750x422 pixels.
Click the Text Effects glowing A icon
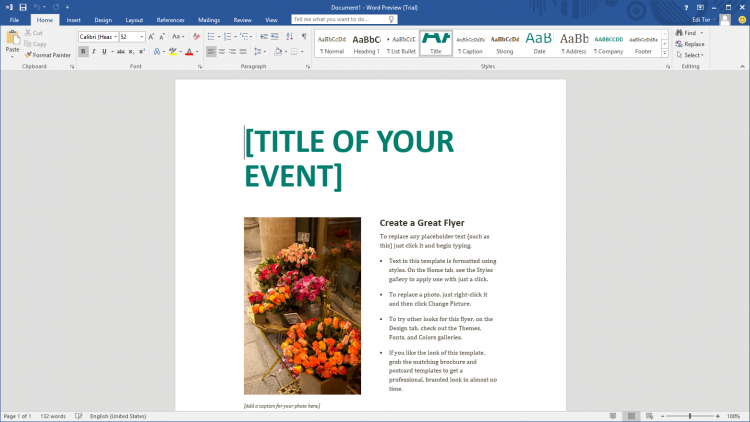coord(157,52)
